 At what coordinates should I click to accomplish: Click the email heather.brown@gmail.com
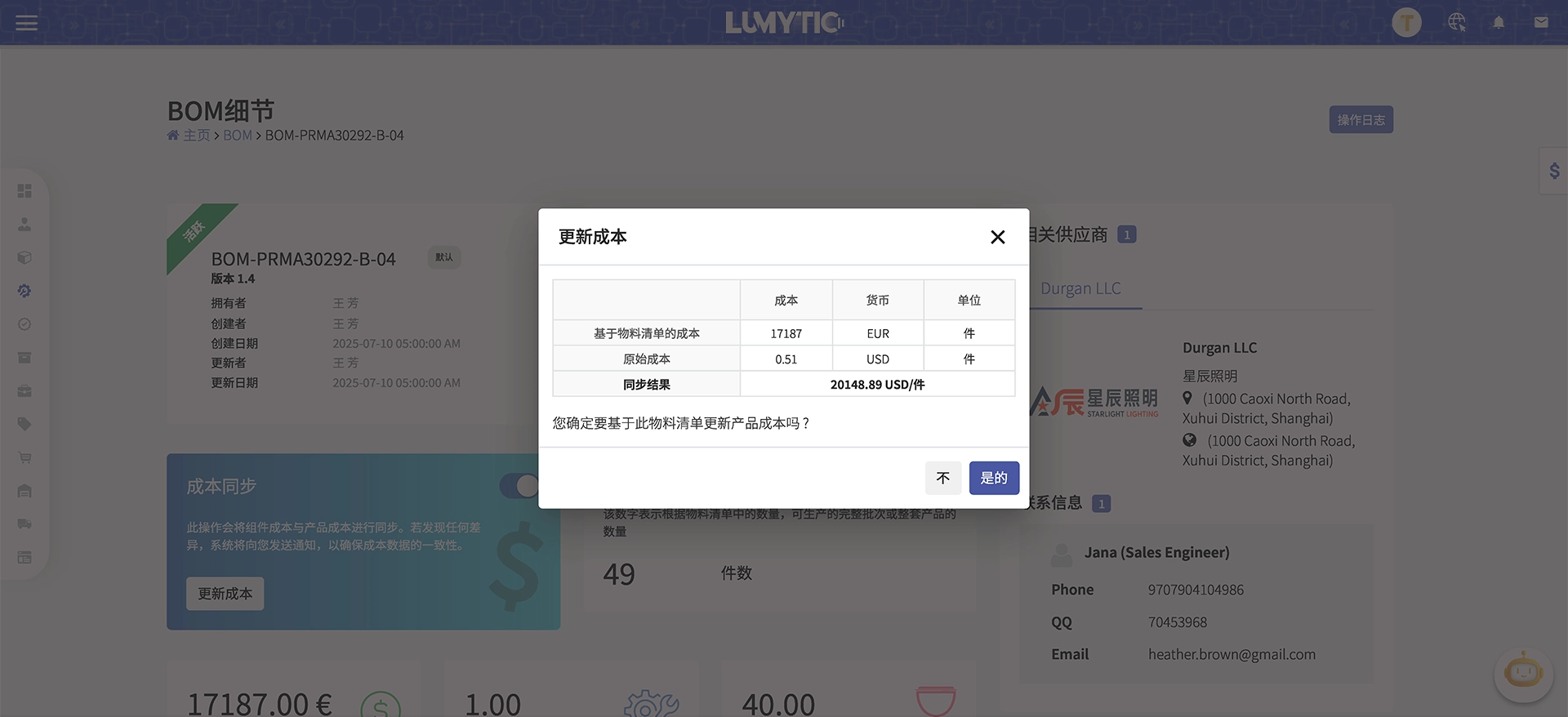[x=1232, y=654]
